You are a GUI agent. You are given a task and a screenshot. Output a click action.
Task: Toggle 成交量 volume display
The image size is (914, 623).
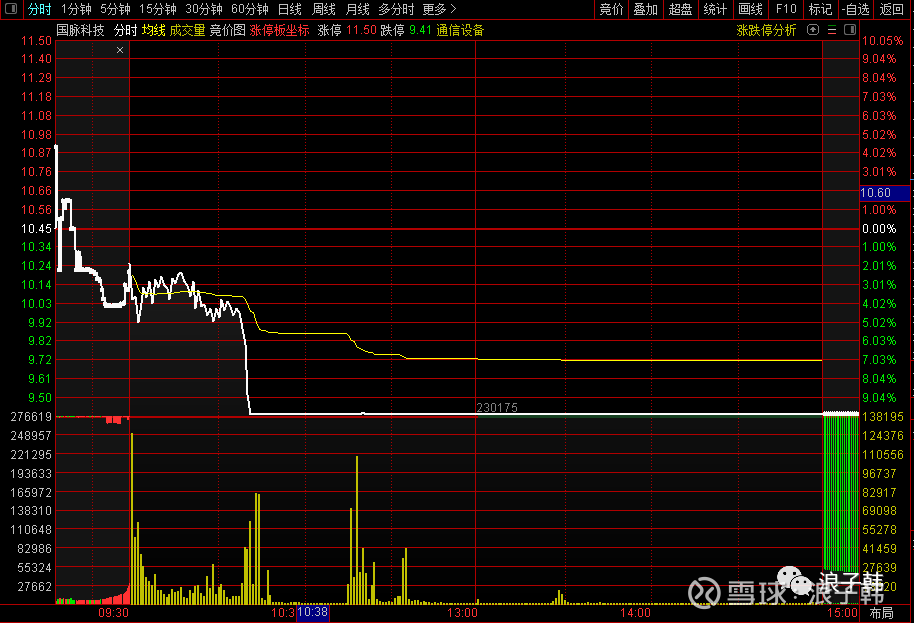coord(187,30)
